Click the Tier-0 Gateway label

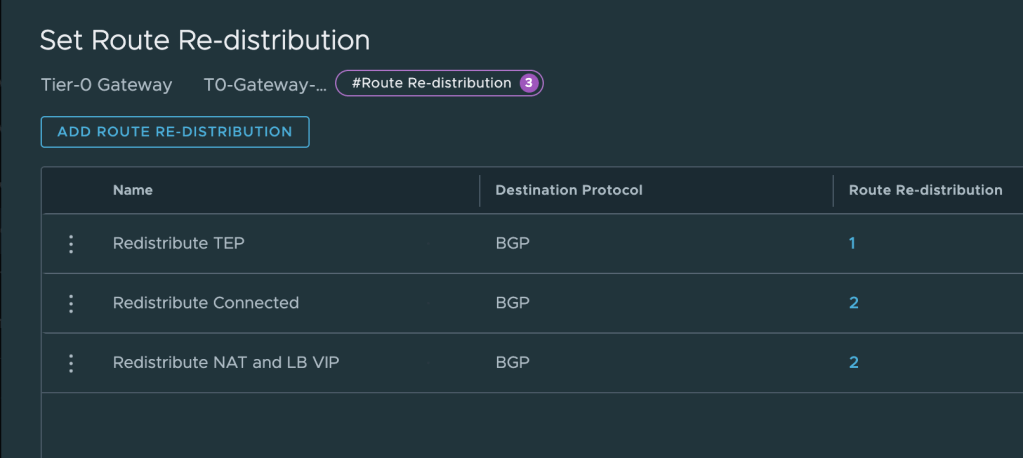pyautogui.click(x=106, y=85)
